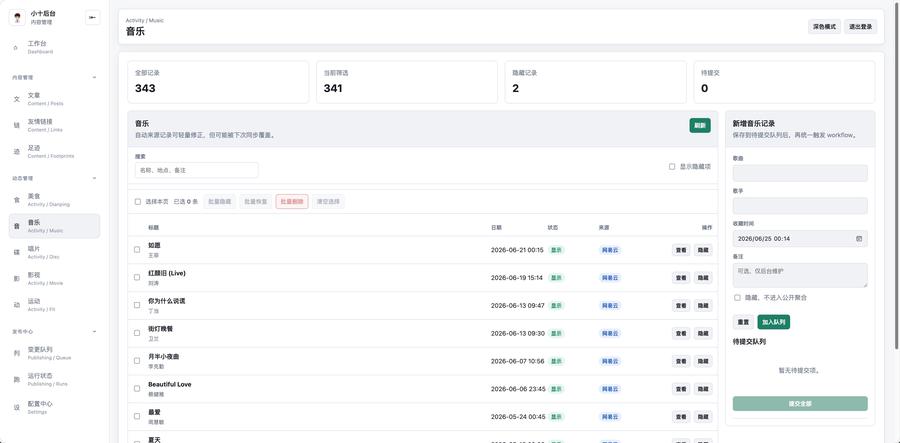
Task: Toggle the 显示隐藏项 checkbox
Action: (x=672, y=166)
